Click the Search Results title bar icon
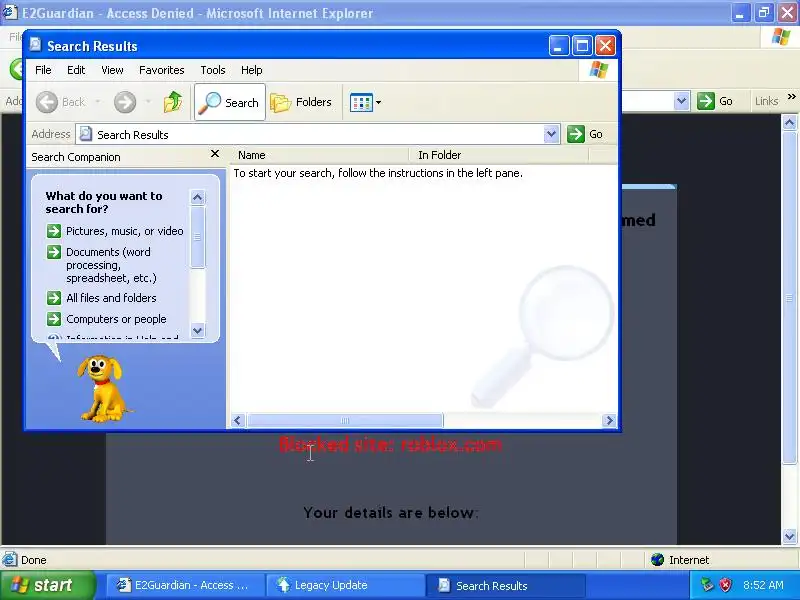Viewport: 800px width, 600px height. [35, 45]
